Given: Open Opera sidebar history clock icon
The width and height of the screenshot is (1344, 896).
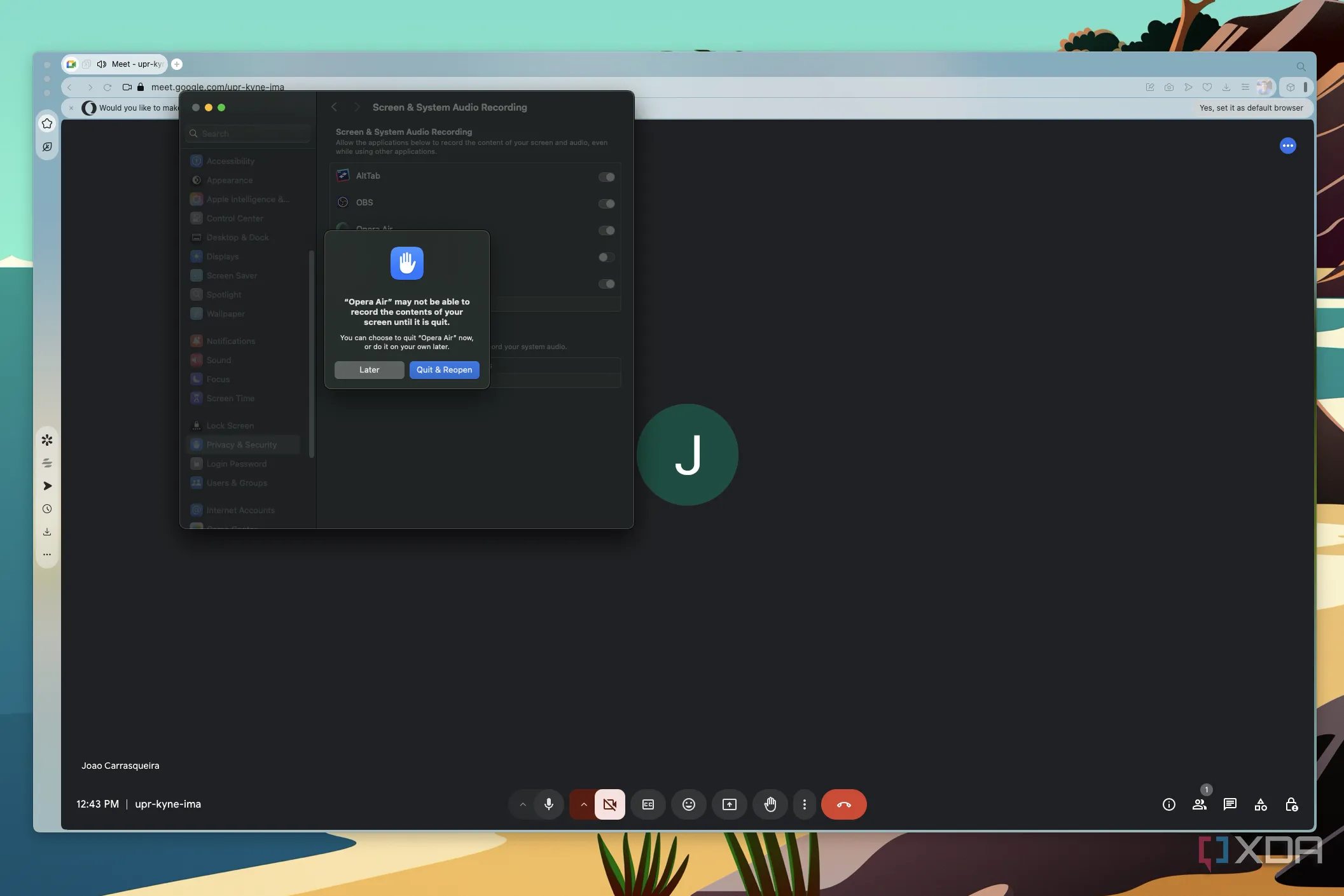Looking at the screenshot, I should pyautogui.click(x=47, y=509).
